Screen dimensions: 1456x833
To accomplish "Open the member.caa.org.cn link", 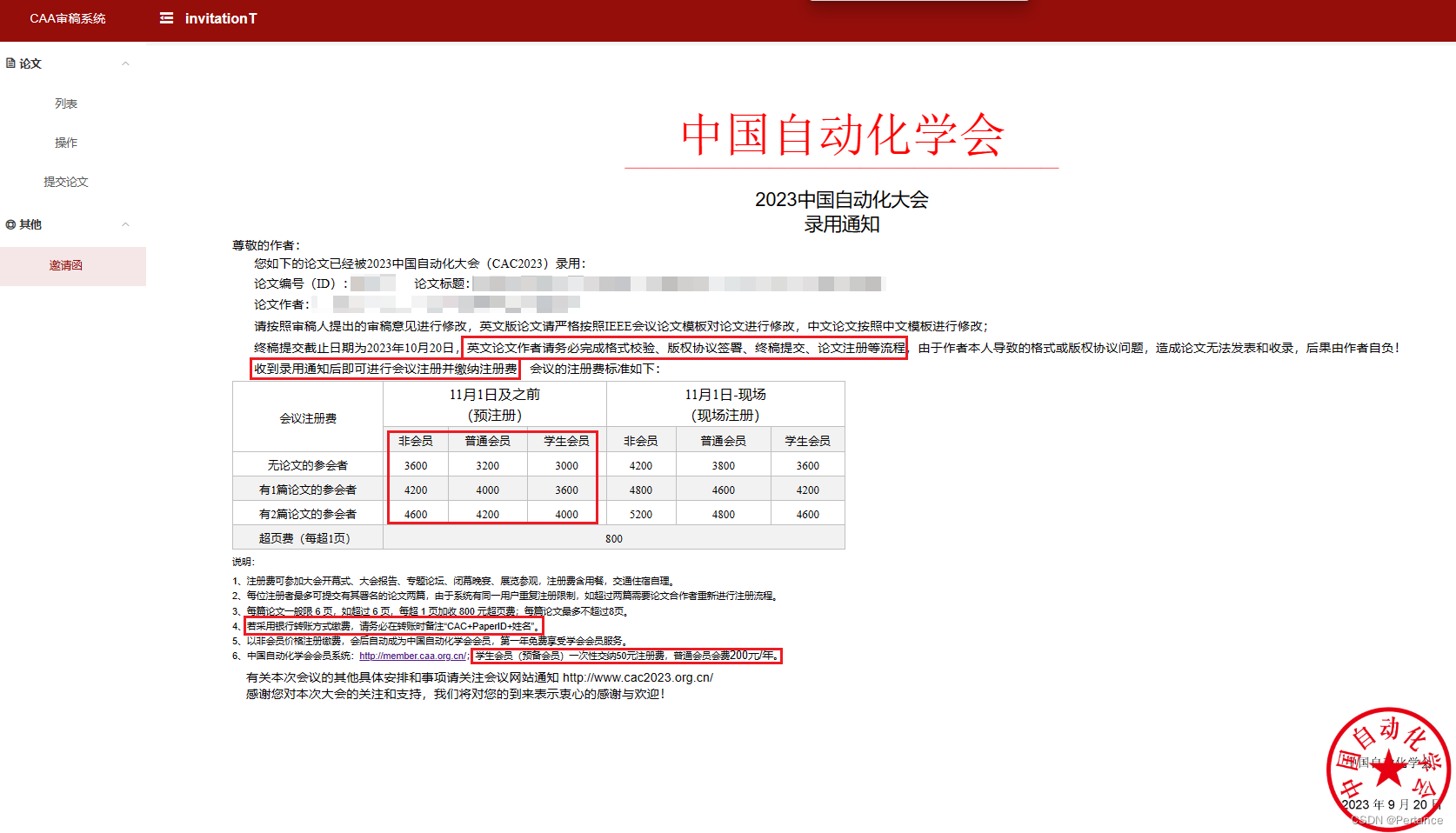I will coord(413,656).
